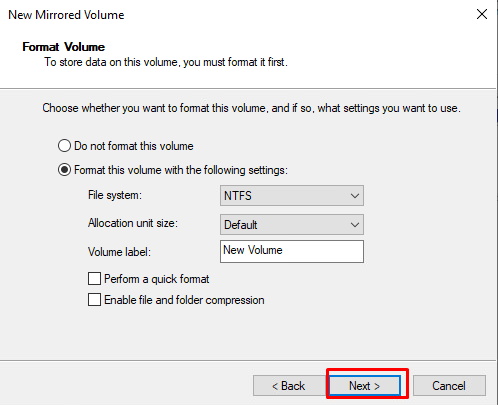Screen dimensions: 498x405
Task: Click the chevron arrow beside Default
Action: [x=355, y=225]
